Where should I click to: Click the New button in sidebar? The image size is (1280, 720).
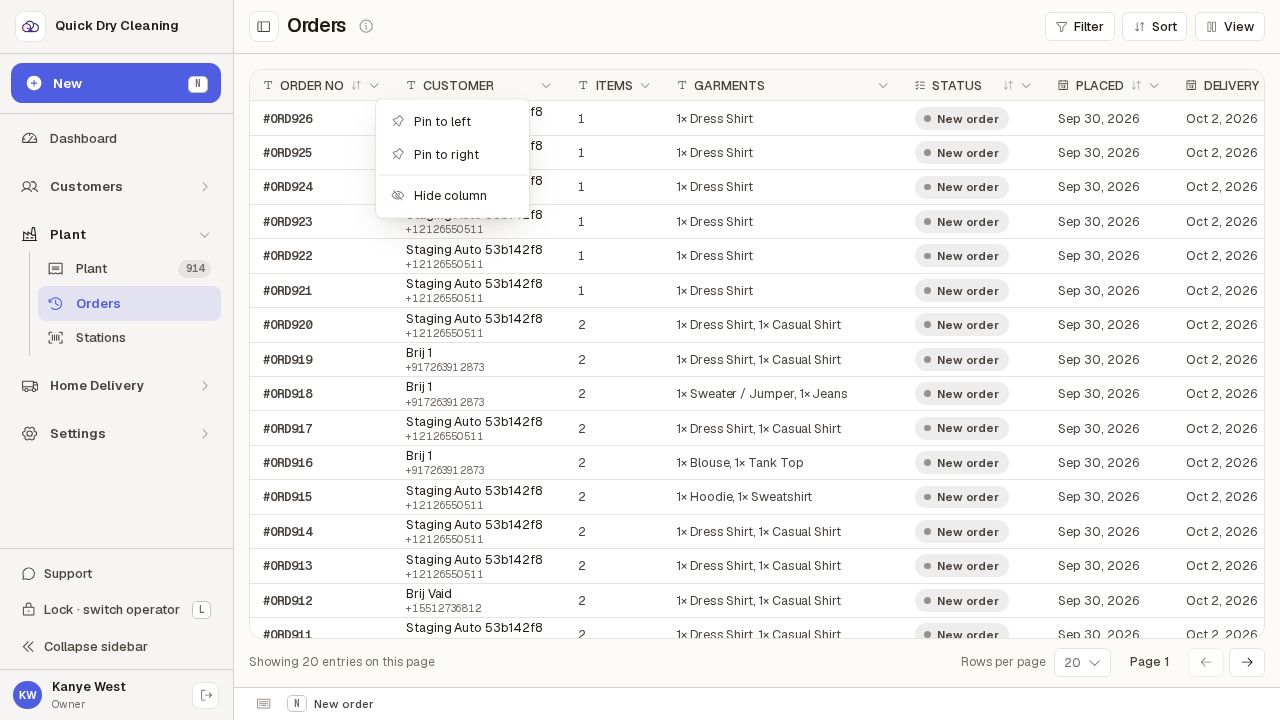[x=116, y=83]
